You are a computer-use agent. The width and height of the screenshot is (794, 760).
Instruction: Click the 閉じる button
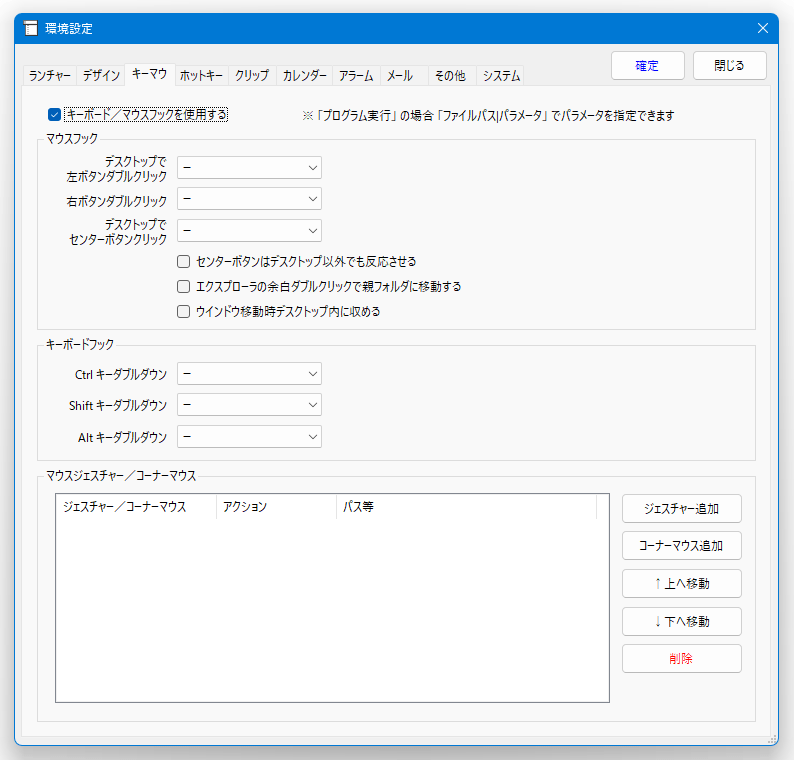(729, 65)
